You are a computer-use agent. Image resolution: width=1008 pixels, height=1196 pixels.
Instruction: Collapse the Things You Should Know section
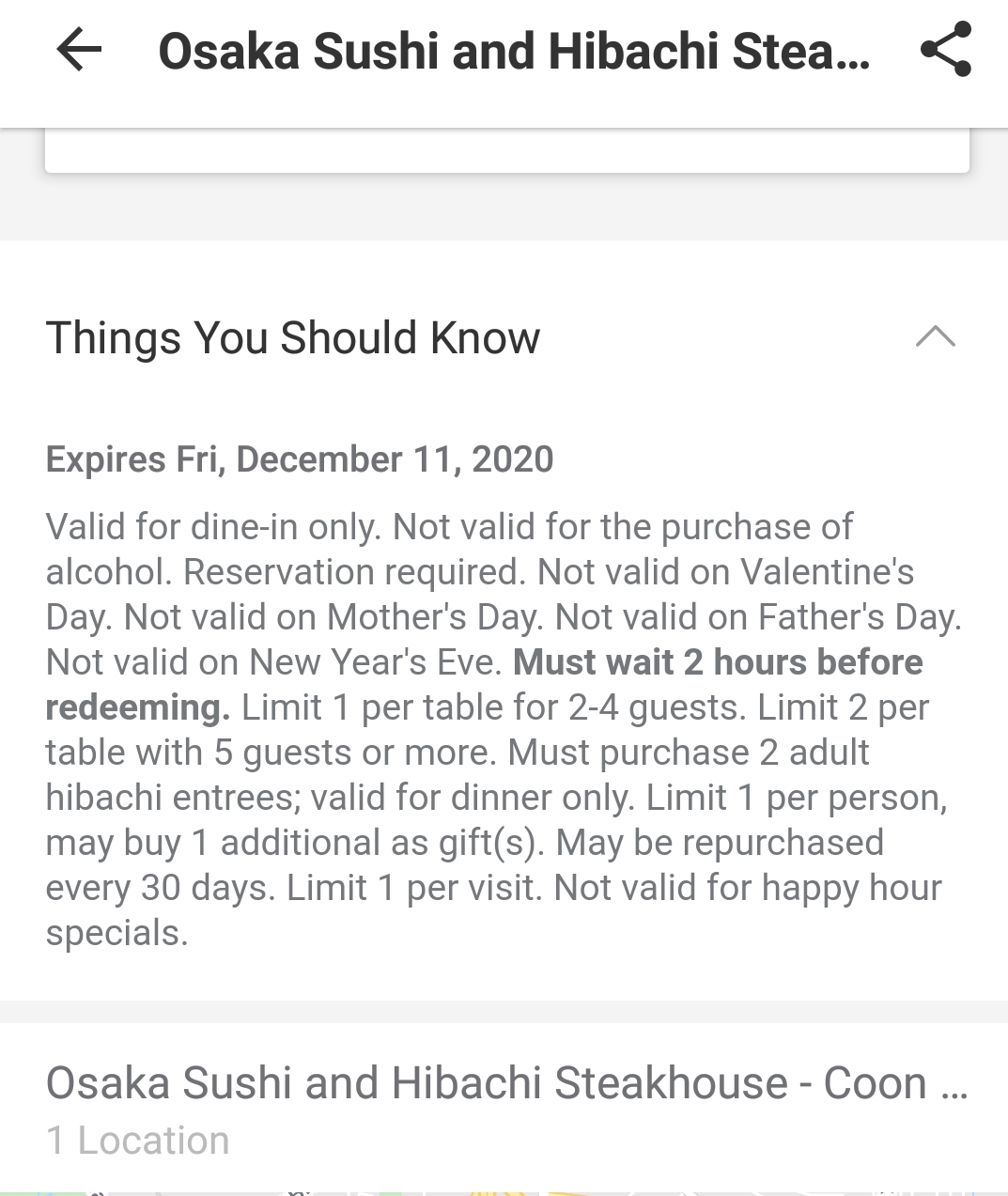click(x=935, y=337)
